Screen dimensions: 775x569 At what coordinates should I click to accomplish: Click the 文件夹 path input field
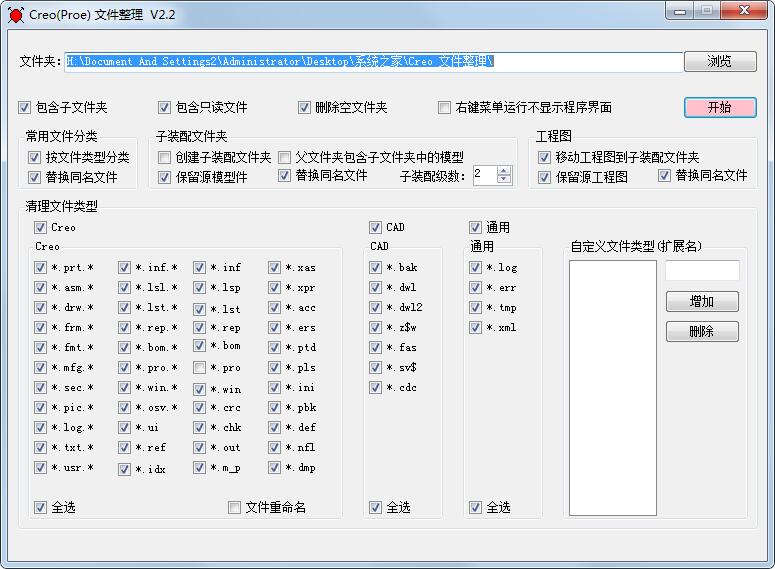point(373,61)
